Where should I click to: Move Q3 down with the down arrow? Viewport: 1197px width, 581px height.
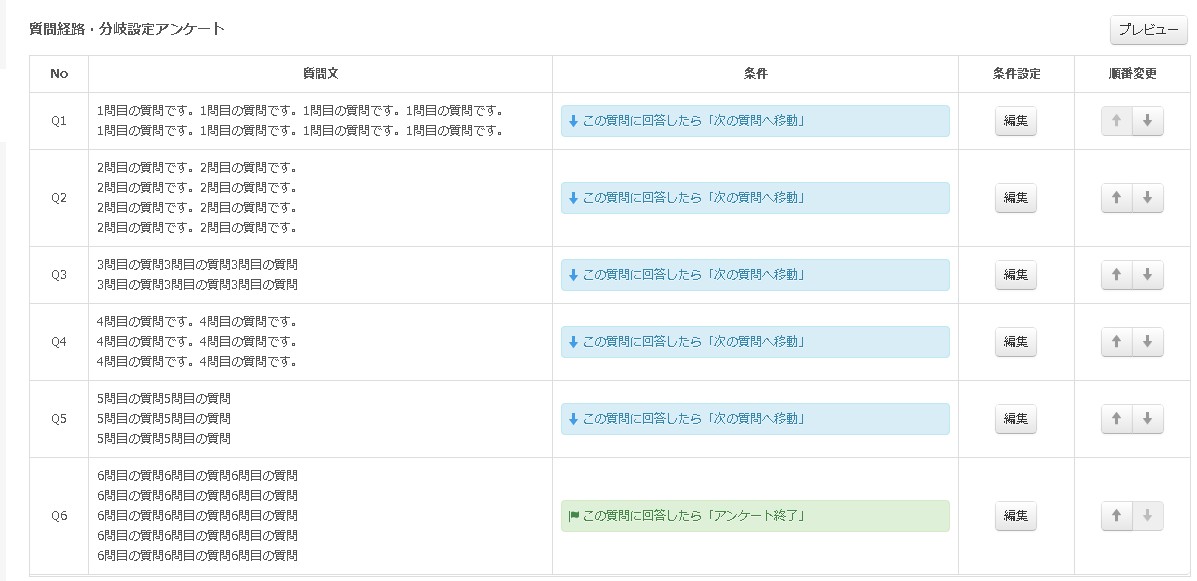click(x=1147, y=275)
